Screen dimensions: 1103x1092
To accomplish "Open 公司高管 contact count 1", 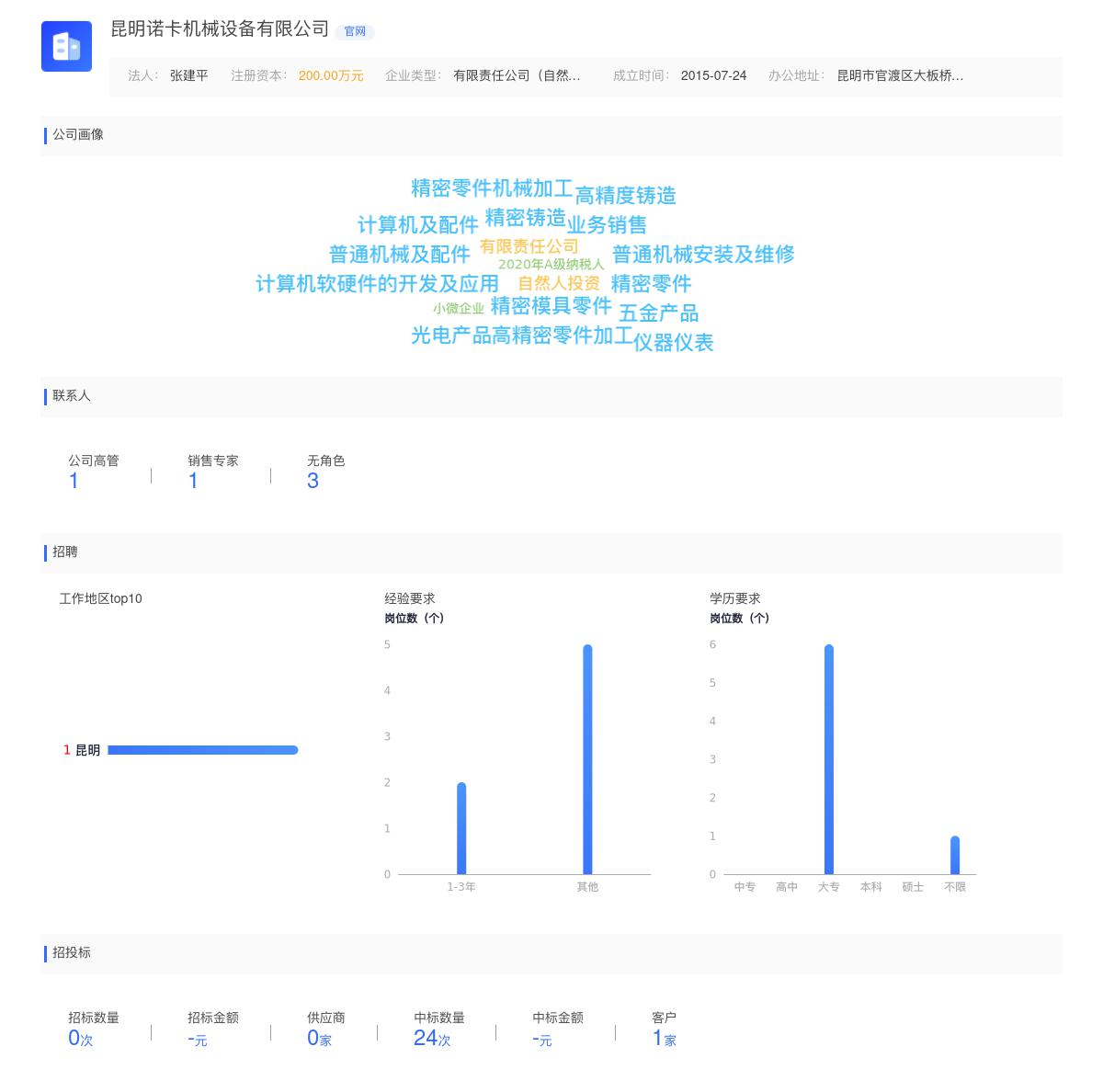I will [x=74, y=481].
